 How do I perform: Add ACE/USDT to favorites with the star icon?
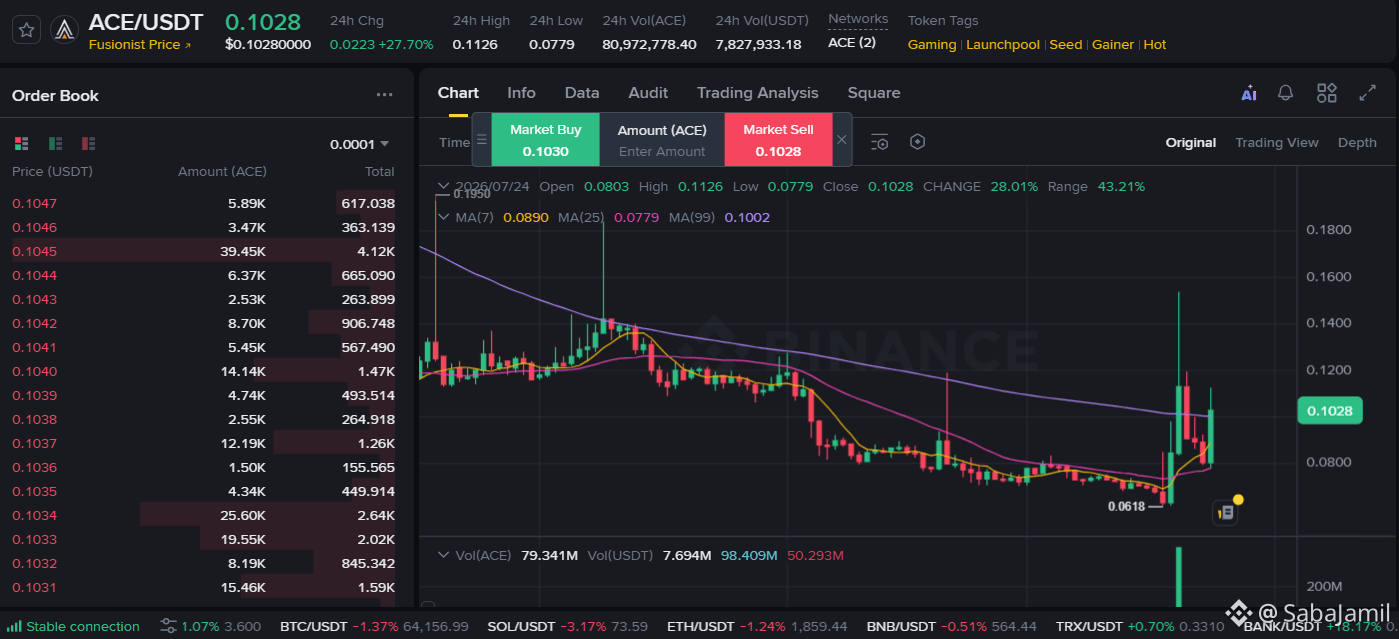(x=27, y=30)
